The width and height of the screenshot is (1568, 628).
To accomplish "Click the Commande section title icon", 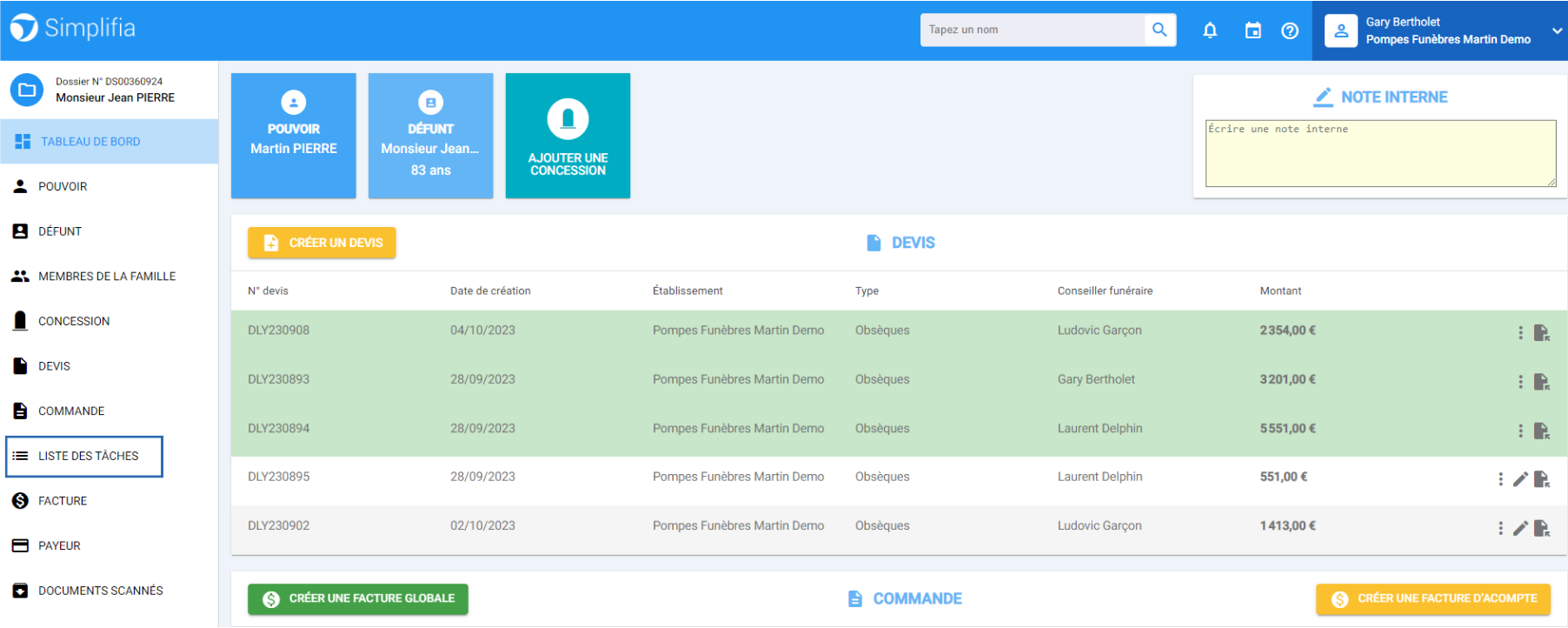I will 855,599.
